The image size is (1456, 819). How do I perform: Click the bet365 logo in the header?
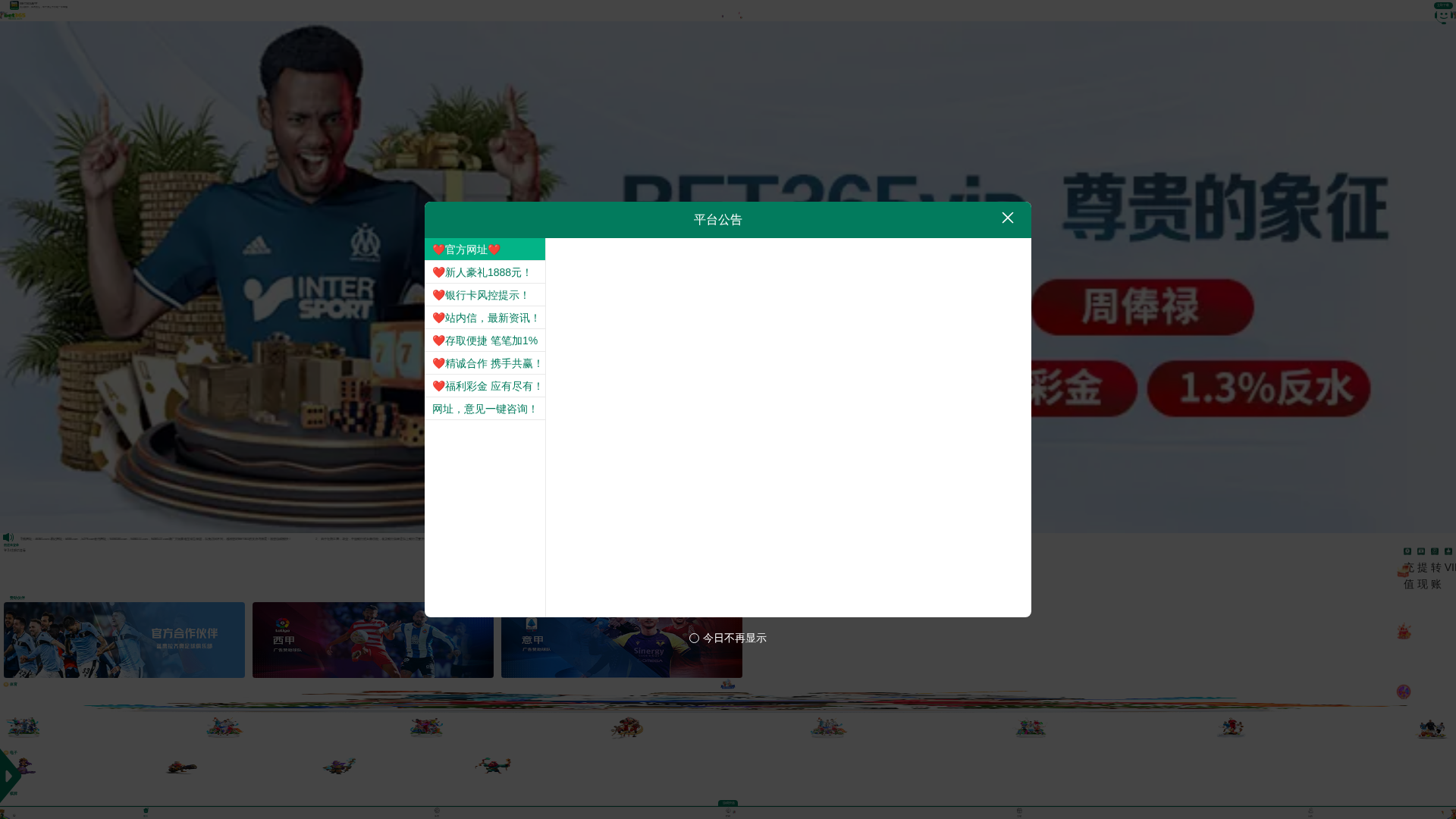pos(13,15)
